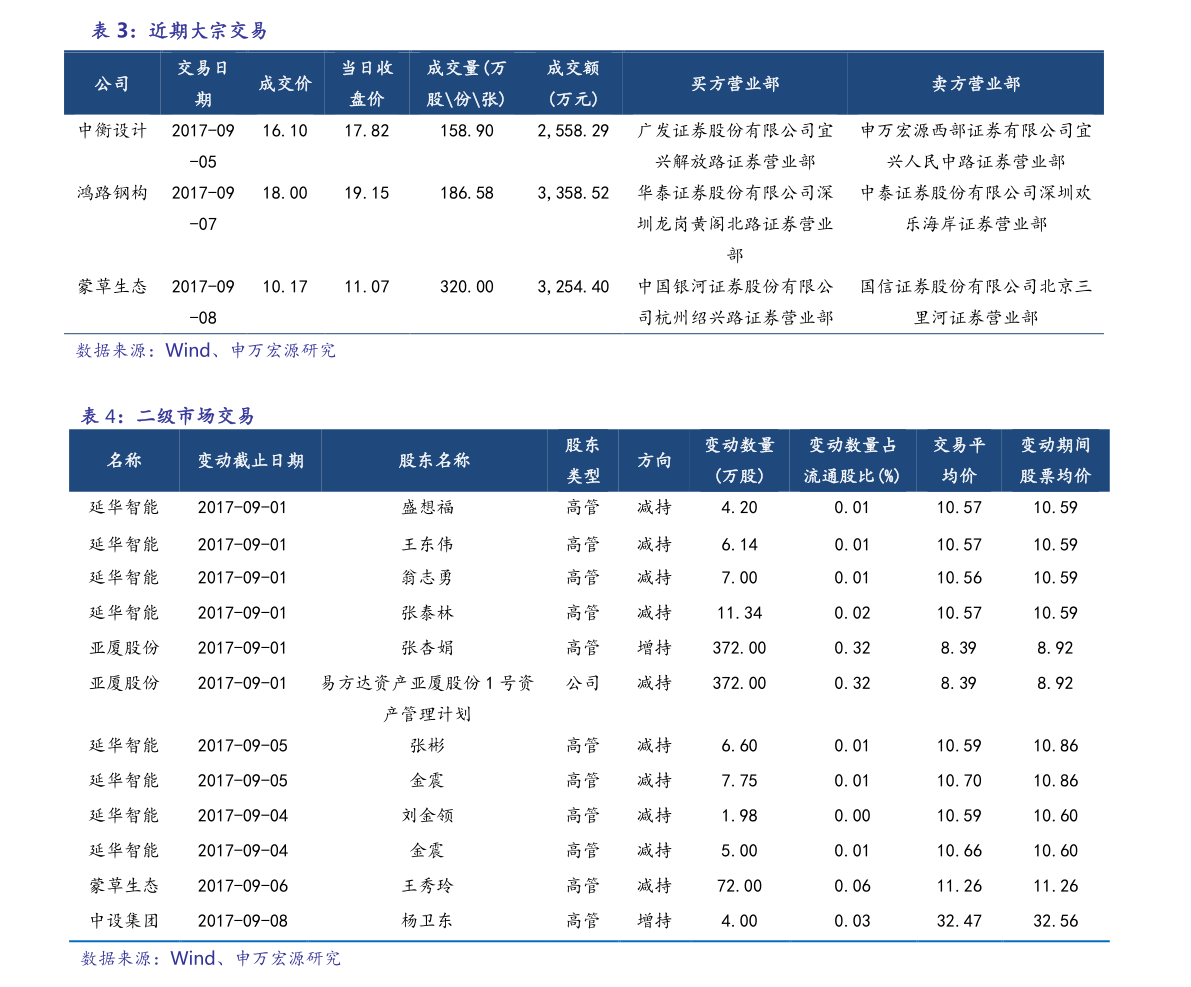1191x987 pixels.
Task: Select the 变动期间股票均价 column header
Action: point(1055,461)
